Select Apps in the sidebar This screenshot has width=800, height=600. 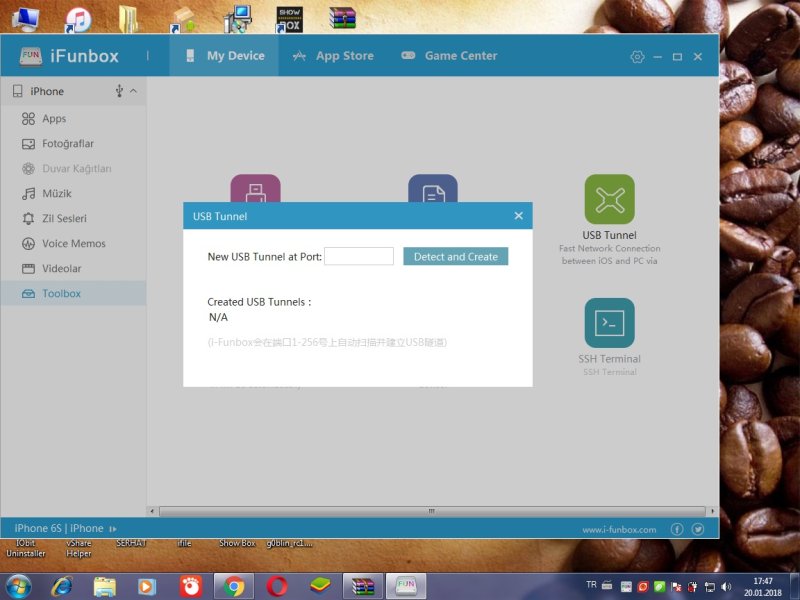pos(54,119)
